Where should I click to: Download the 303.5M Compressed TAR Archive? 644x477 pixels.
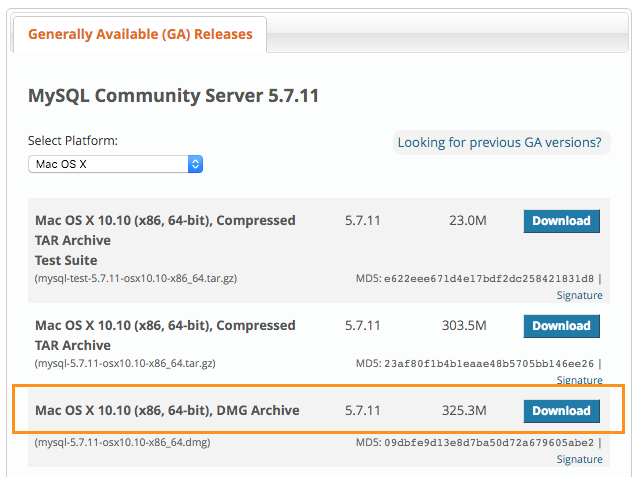point(561,326)
